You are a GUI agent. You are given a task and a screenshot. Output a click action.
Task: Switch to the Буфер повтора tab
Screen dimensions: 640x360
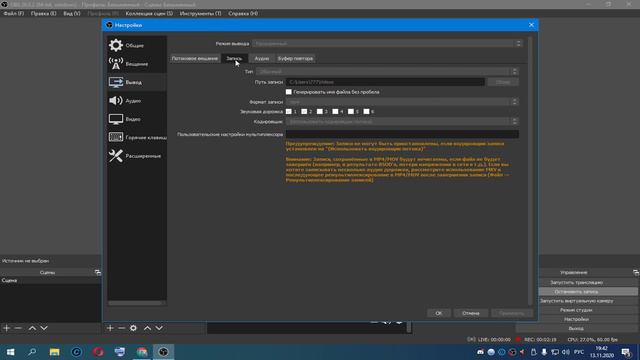(296, 58)
